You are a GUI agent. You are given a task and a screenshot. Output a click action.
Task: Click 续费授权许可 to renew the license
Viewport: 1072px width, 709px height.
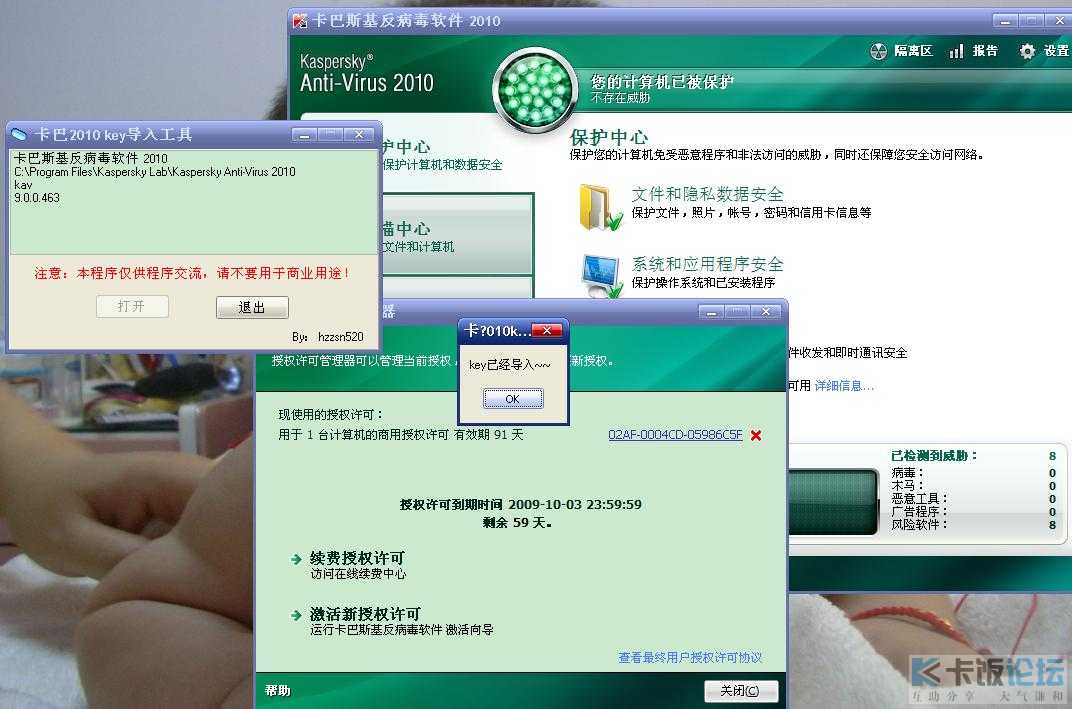click(357, 558)
